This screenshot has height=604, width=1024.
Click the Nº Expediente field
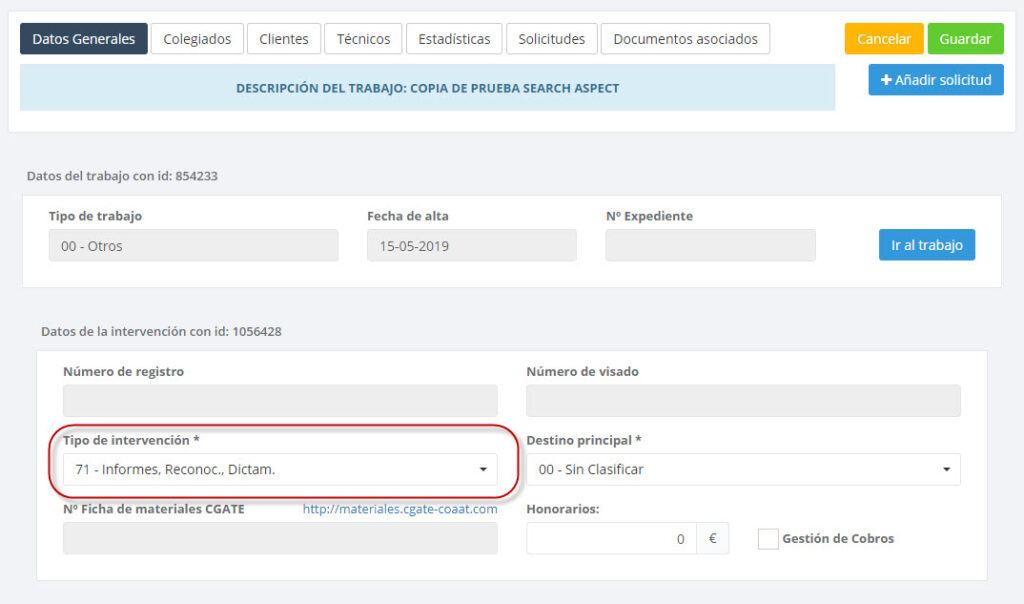click(x=710, y=246)
